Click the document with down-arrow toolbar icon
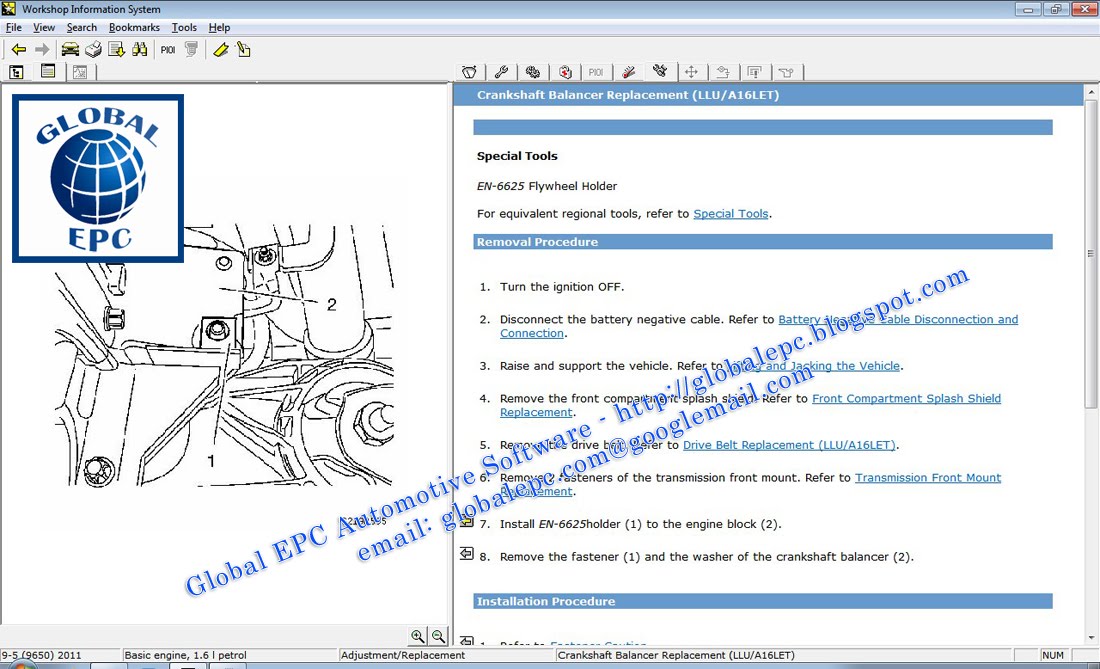This screenshot has width=1100, height=669. pyautogui.click(x=116, y=50)
